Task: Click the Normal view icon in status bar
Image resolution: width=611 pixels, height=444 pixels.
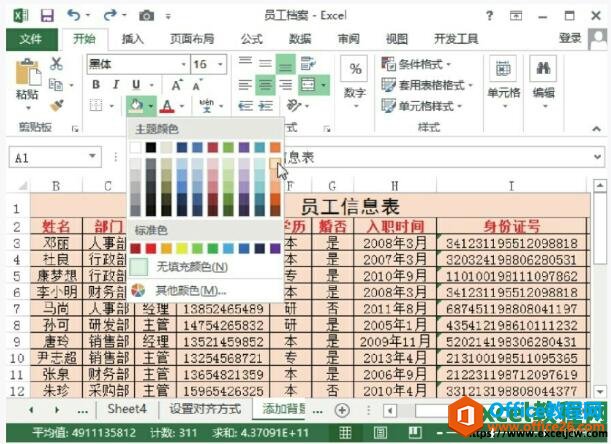Action: (345, 432)
